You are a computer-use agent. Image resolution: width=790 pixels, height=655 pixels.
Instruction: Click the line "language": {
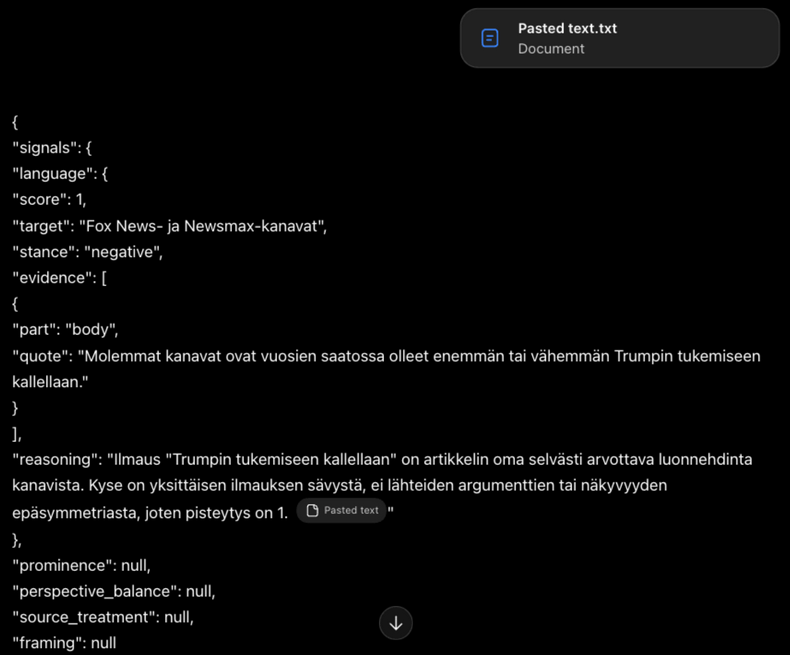pyautogui.click(x=60, y=174)
